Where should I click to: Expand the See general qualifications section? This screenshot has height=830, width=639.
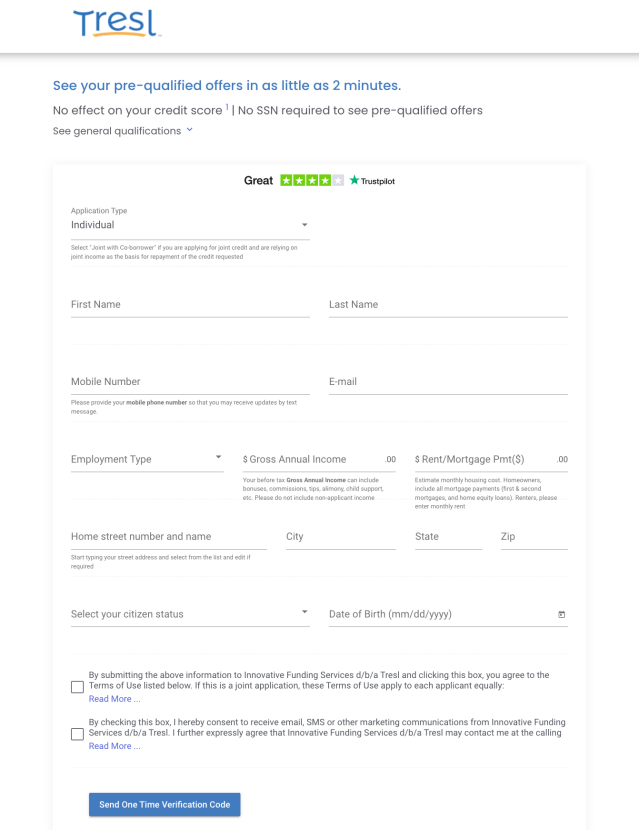tap(121, 130)
